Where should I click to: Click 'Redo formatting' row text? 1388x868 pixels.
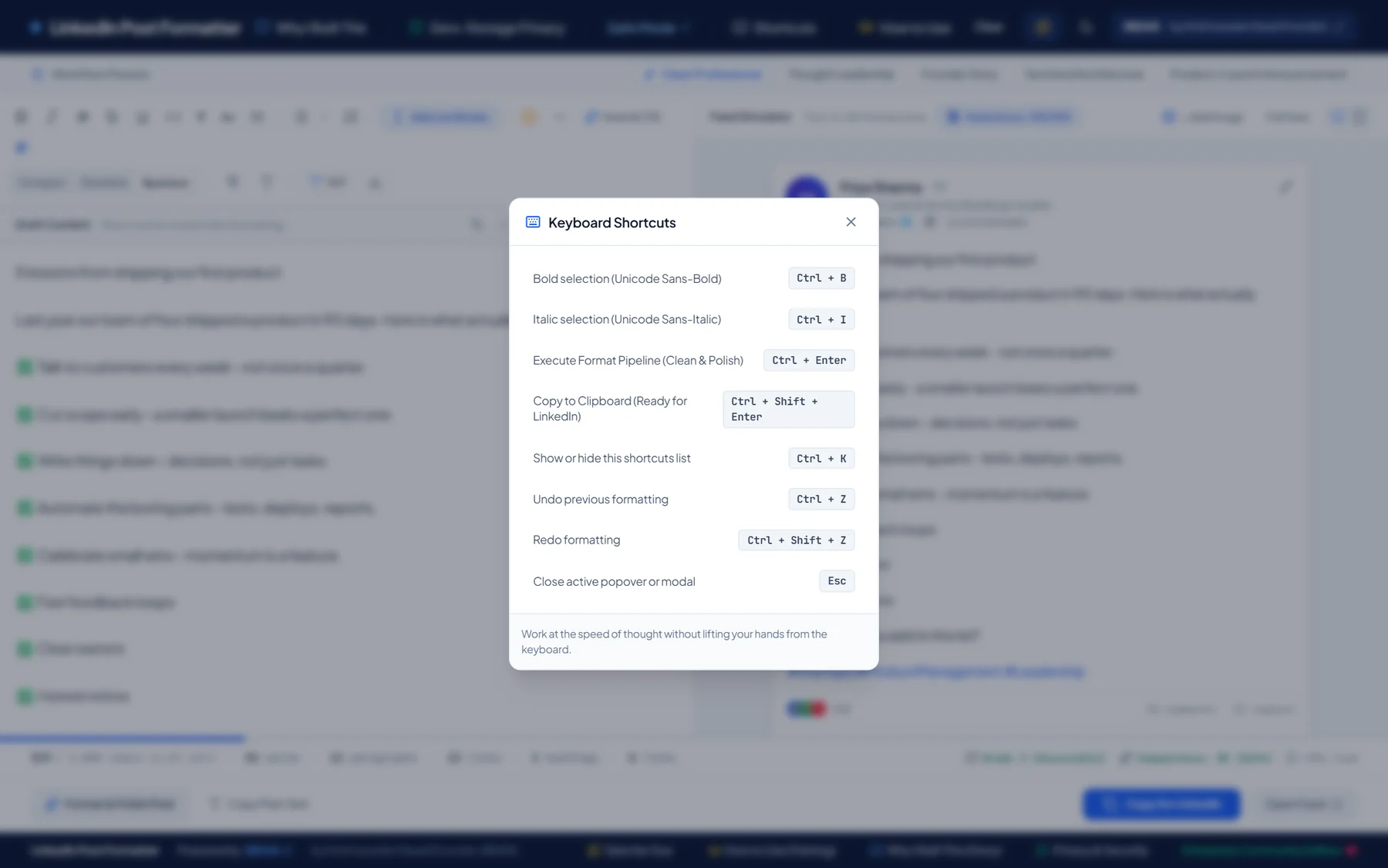coord(576,540)
